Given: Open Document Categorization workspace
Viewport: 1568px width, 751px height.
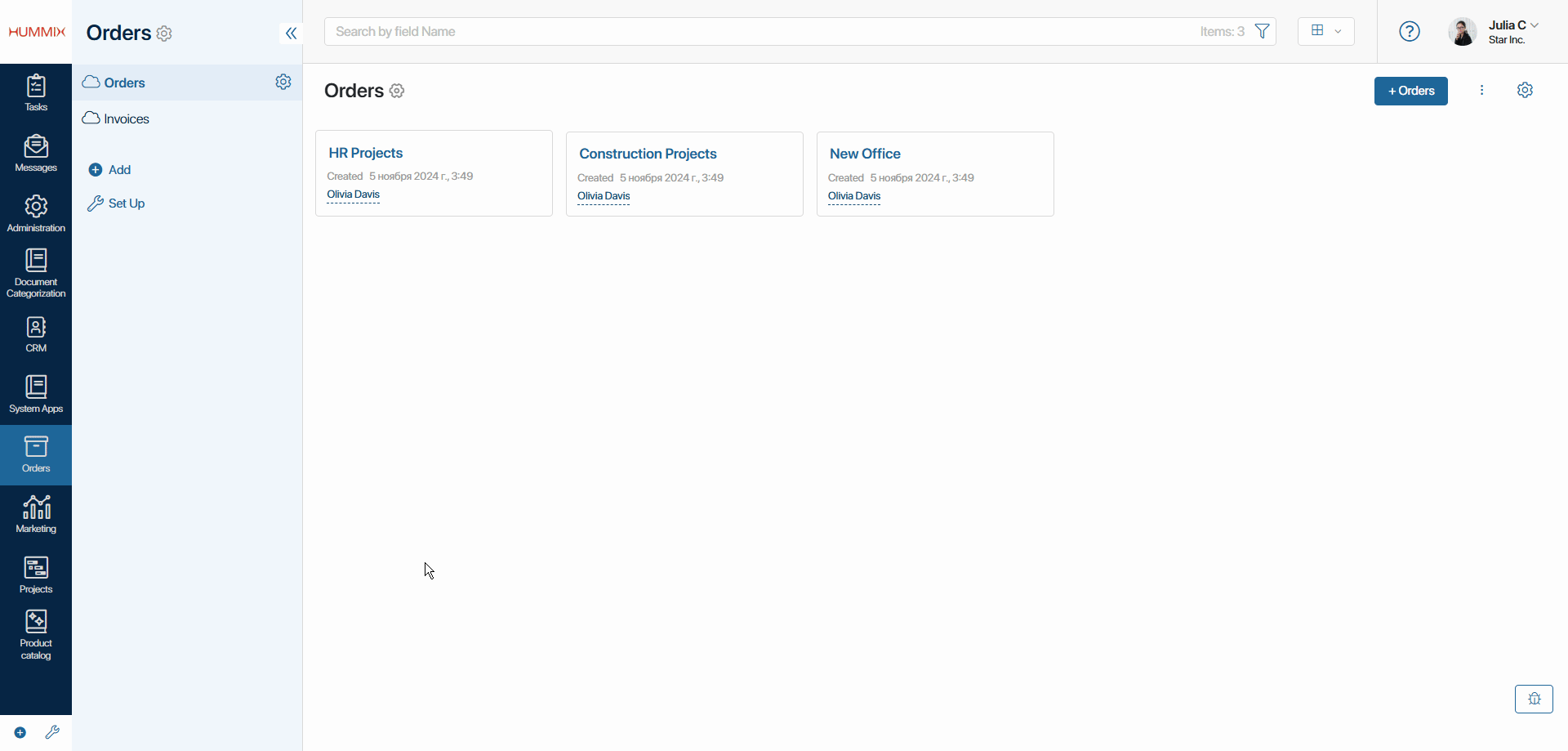Looking at the screenshot, I should 36,274.
